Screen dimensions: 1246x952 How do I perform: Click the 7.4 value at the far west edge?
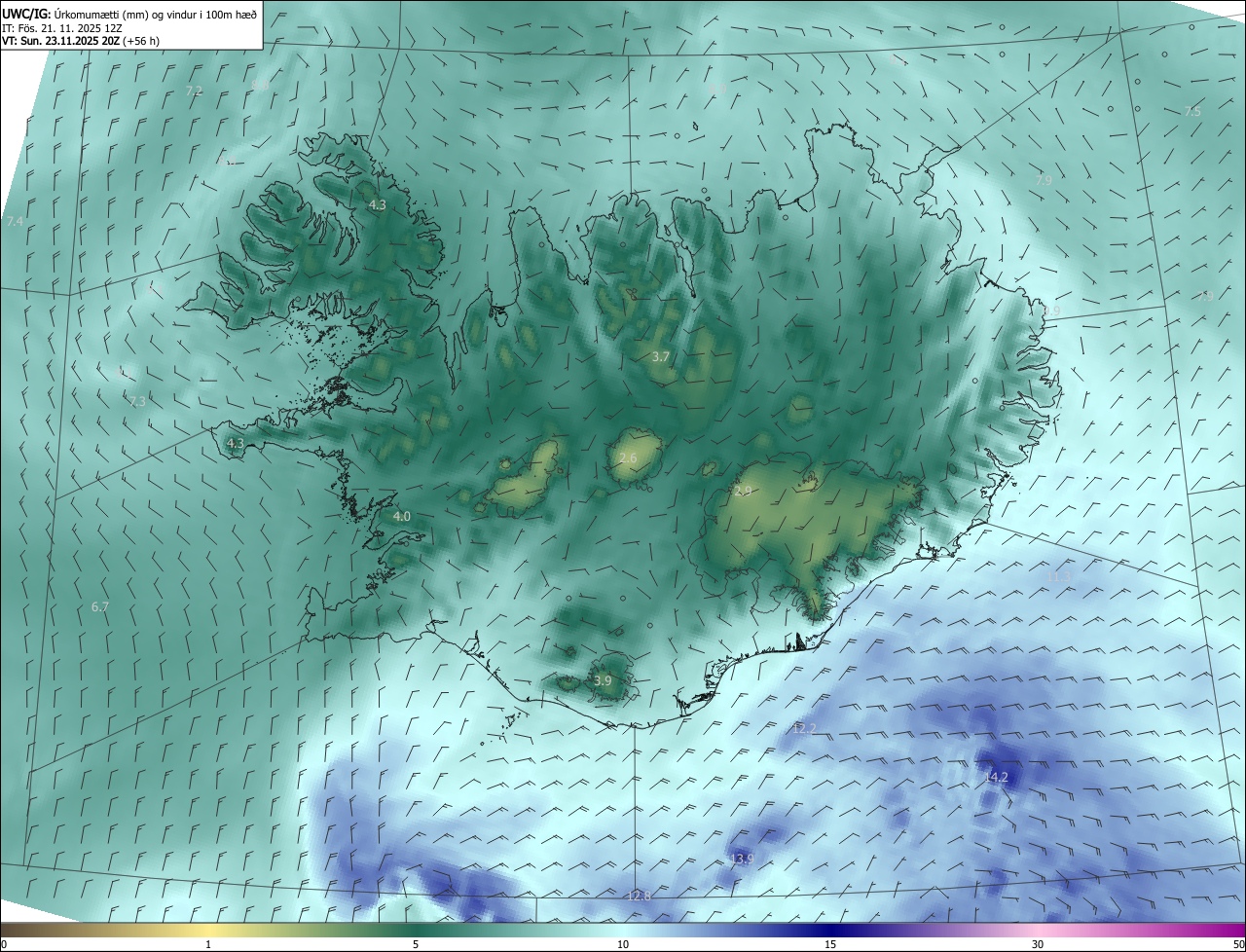point(15,223)
